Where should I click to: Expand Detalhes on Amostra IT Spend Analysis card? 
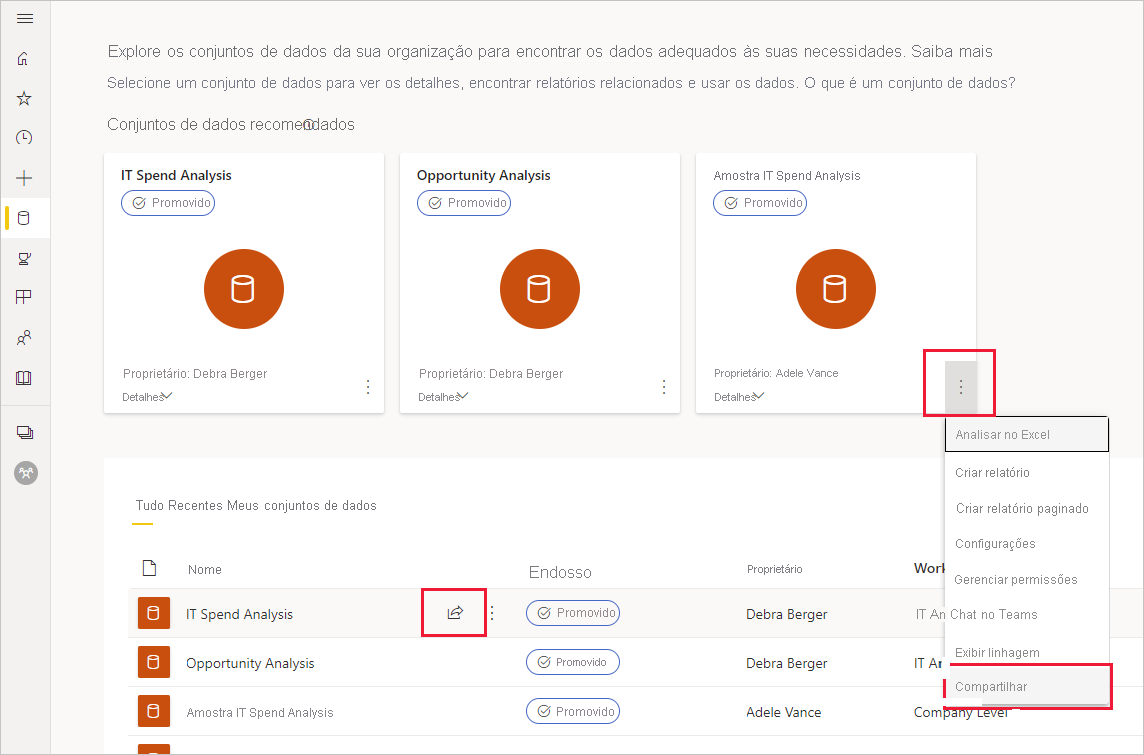click(739, 397)
